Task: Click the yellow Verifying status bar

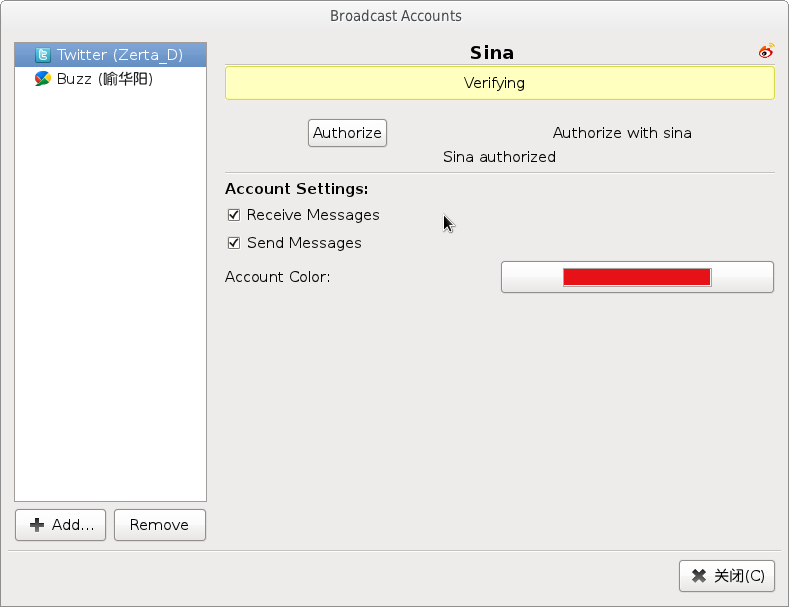Action: [x=500, y=83]
